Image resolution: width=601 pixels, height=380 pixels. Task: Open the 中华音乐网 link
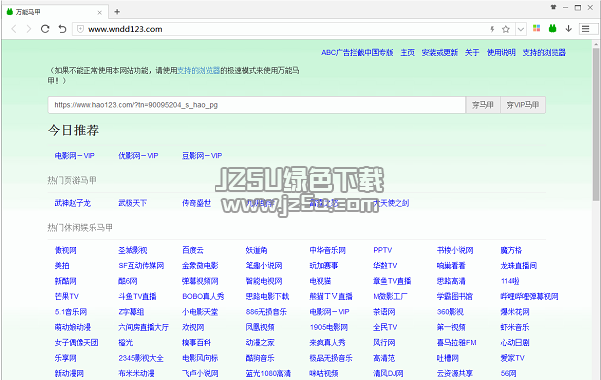pos(327,250)
